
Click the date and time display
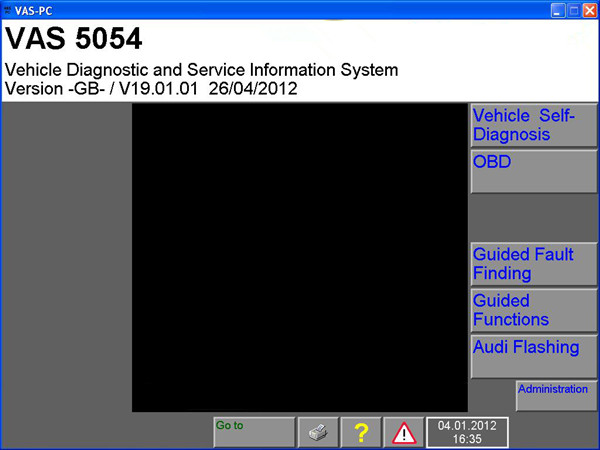pyautogui.click(x=467, y=432)
